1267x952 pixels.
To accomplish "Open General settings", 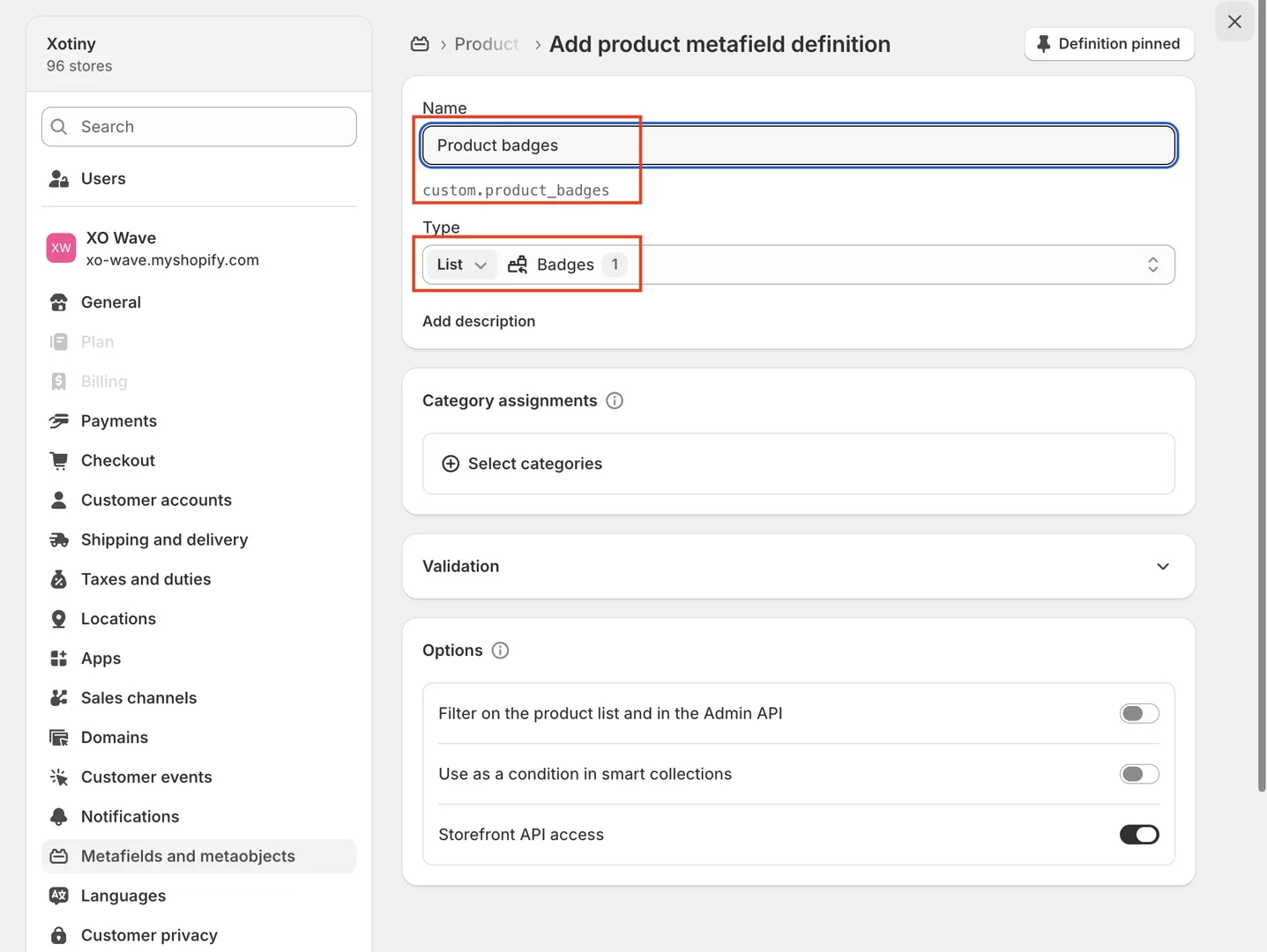I will point(198,302).
